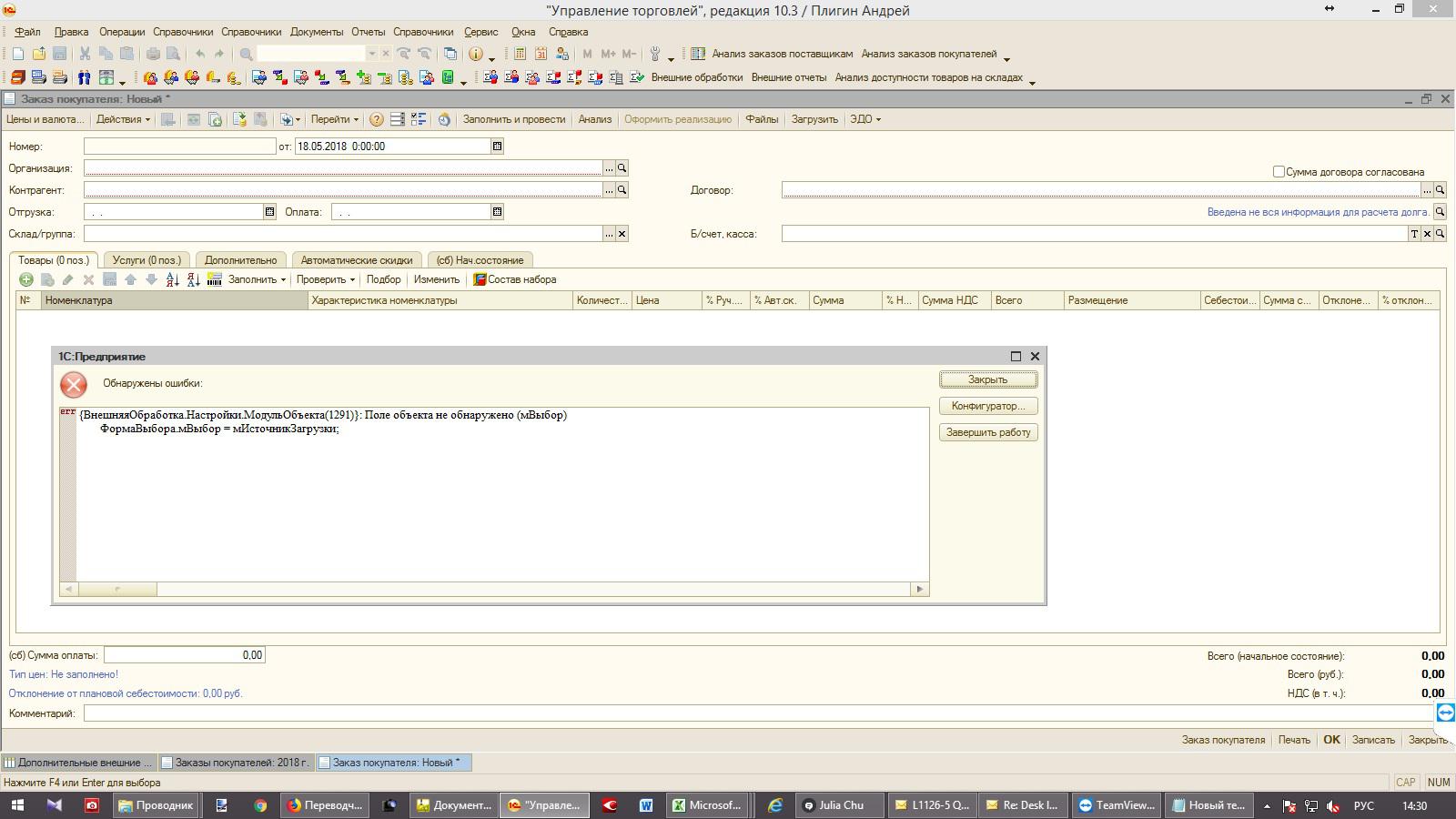Open the calendar picker for Shipment date
1456x819 pixels.
click(x=269, y=212)
